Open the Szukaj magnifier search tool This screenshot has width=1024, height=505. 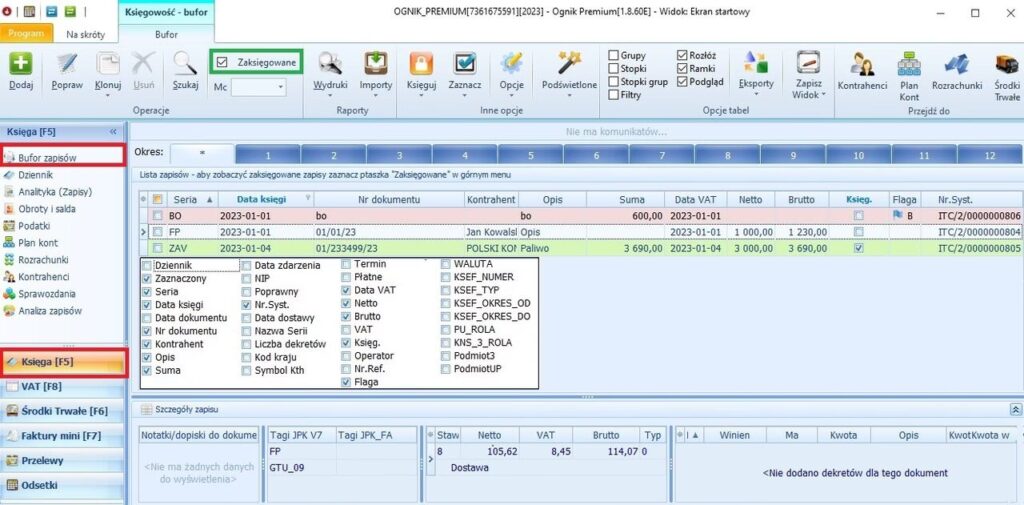point(184,64)
